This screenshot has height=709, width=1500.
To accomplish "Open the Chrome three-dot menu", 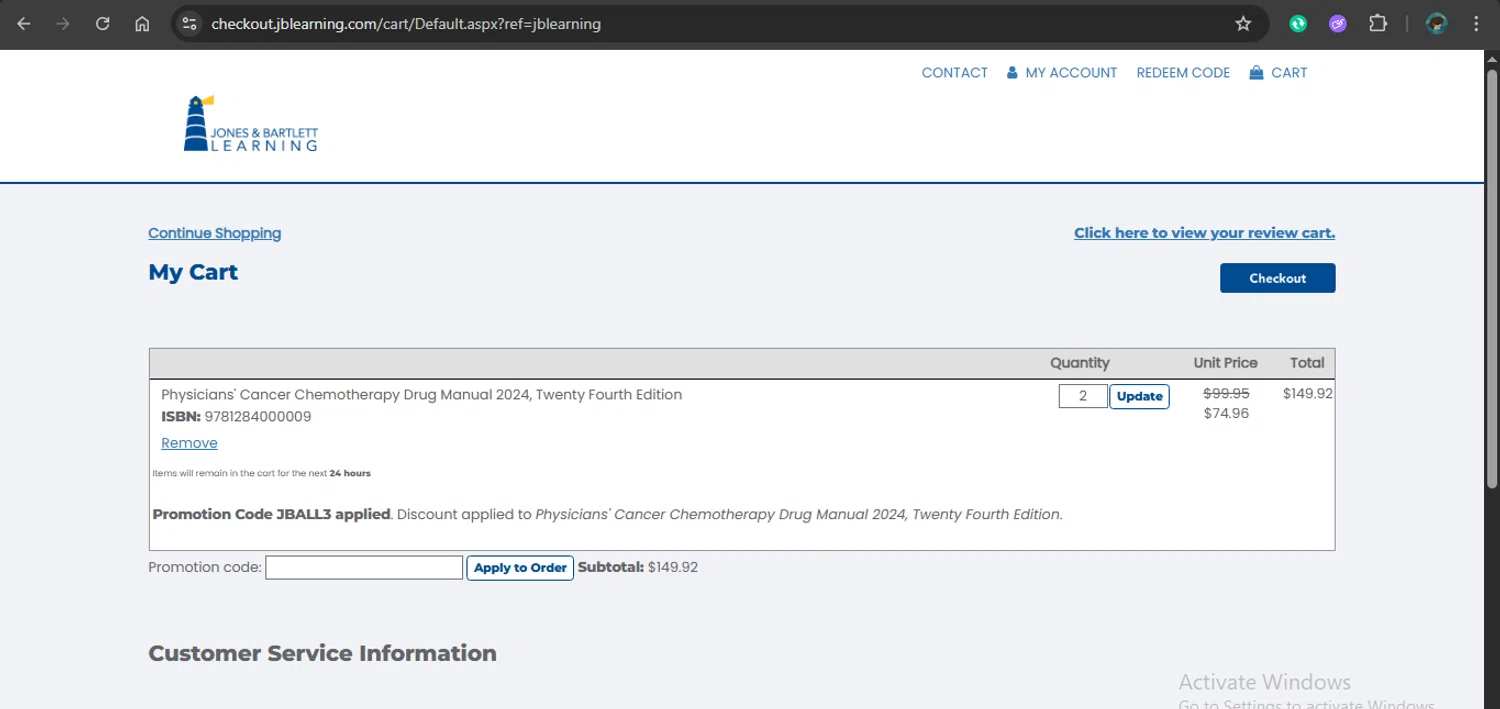I will [x=1476, y=24].
